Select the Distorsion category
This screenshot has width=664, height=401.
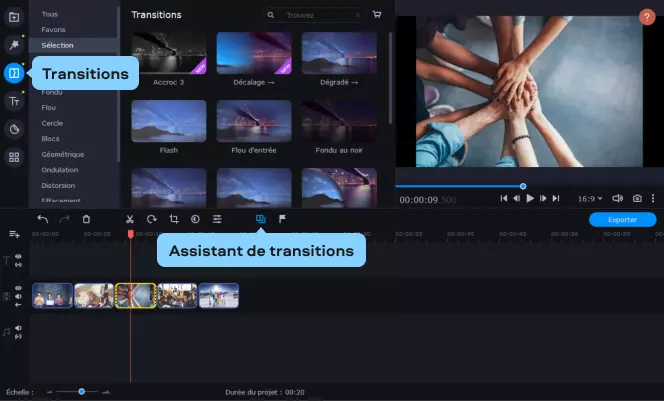pos(58,185)
